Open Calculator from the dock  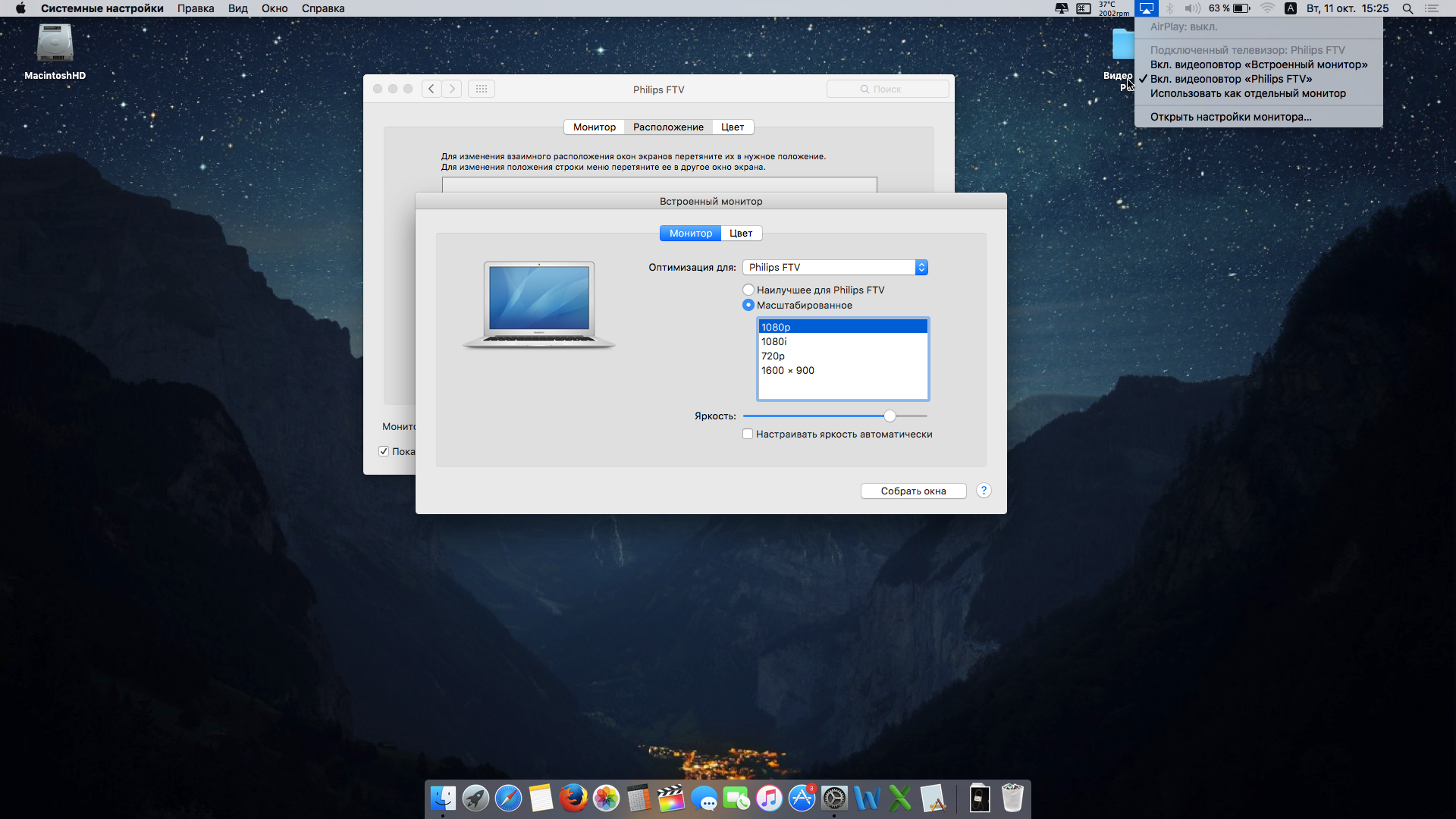pyautogui.click(x=639, y=798)
